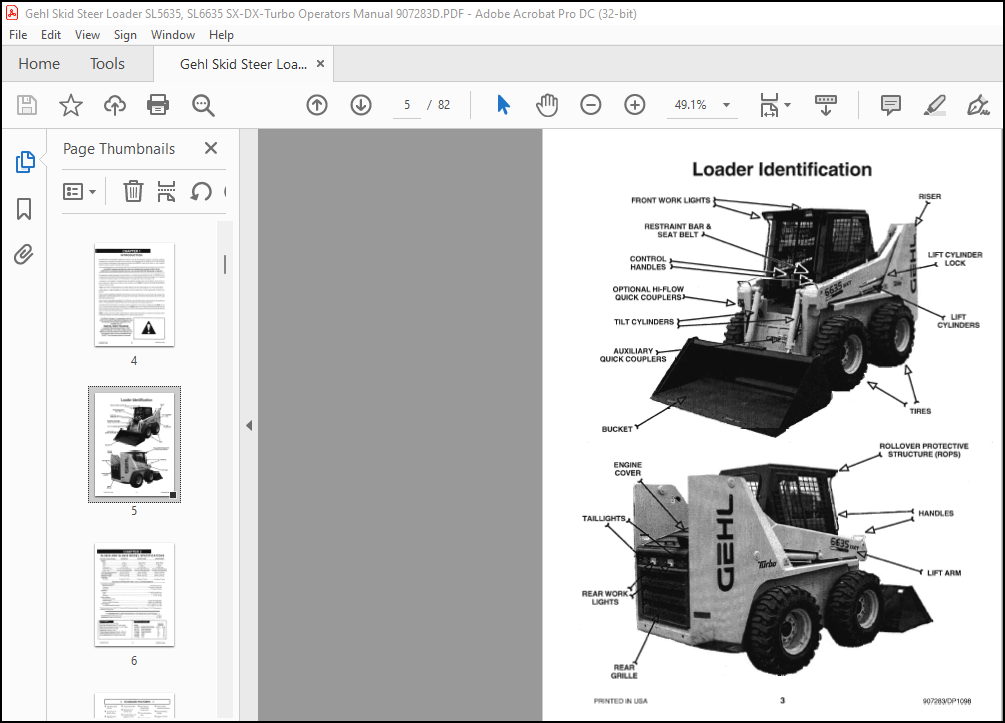Collapse the navigation pane arrow
The image size is (1005, 723).
[x=249, y=426]
